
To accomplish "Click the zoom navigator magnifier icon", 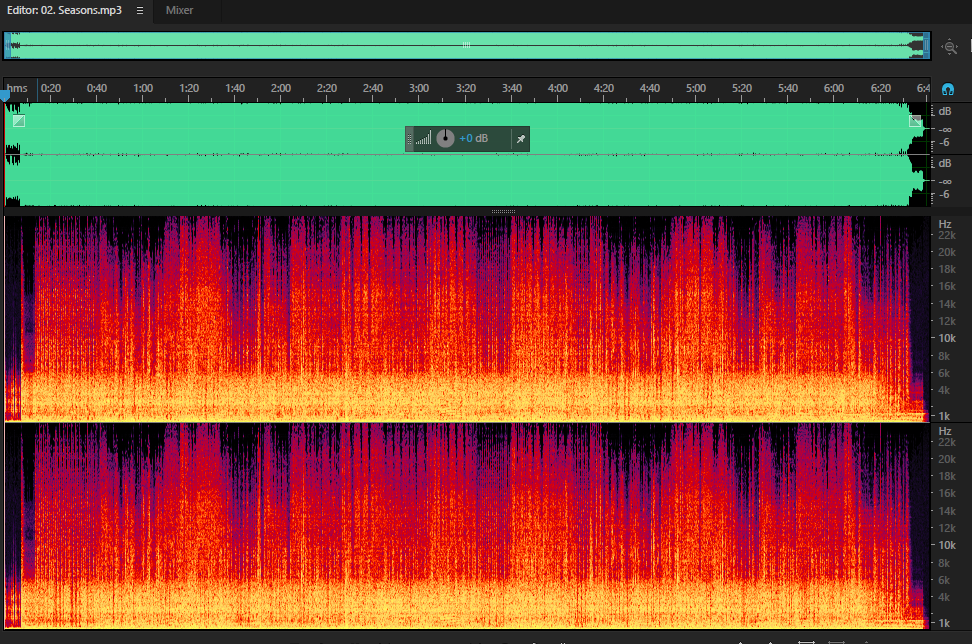I will pos(949,46).
